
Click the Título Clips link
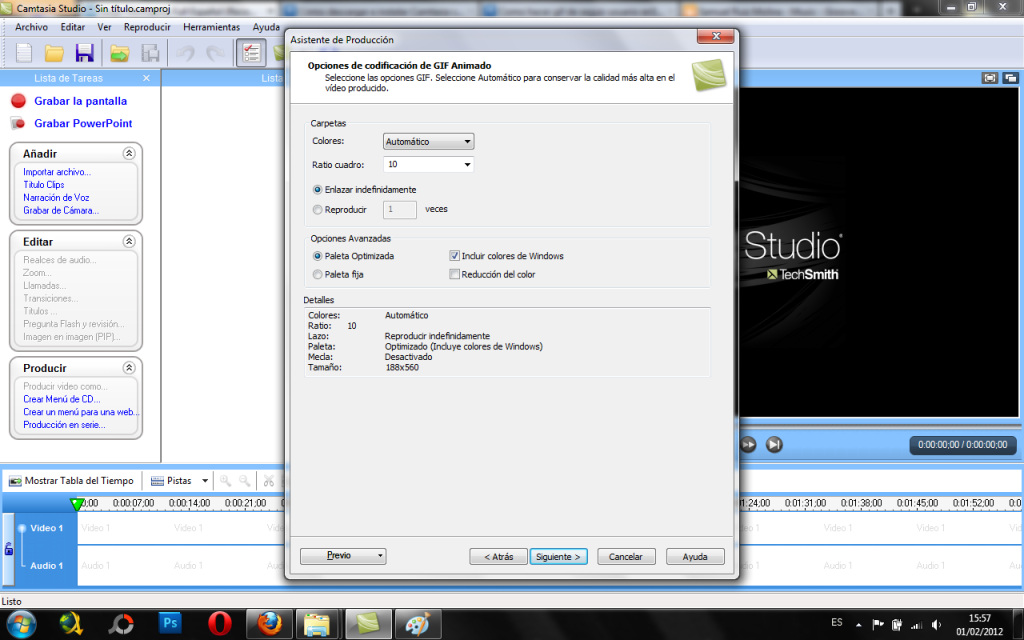44,185
